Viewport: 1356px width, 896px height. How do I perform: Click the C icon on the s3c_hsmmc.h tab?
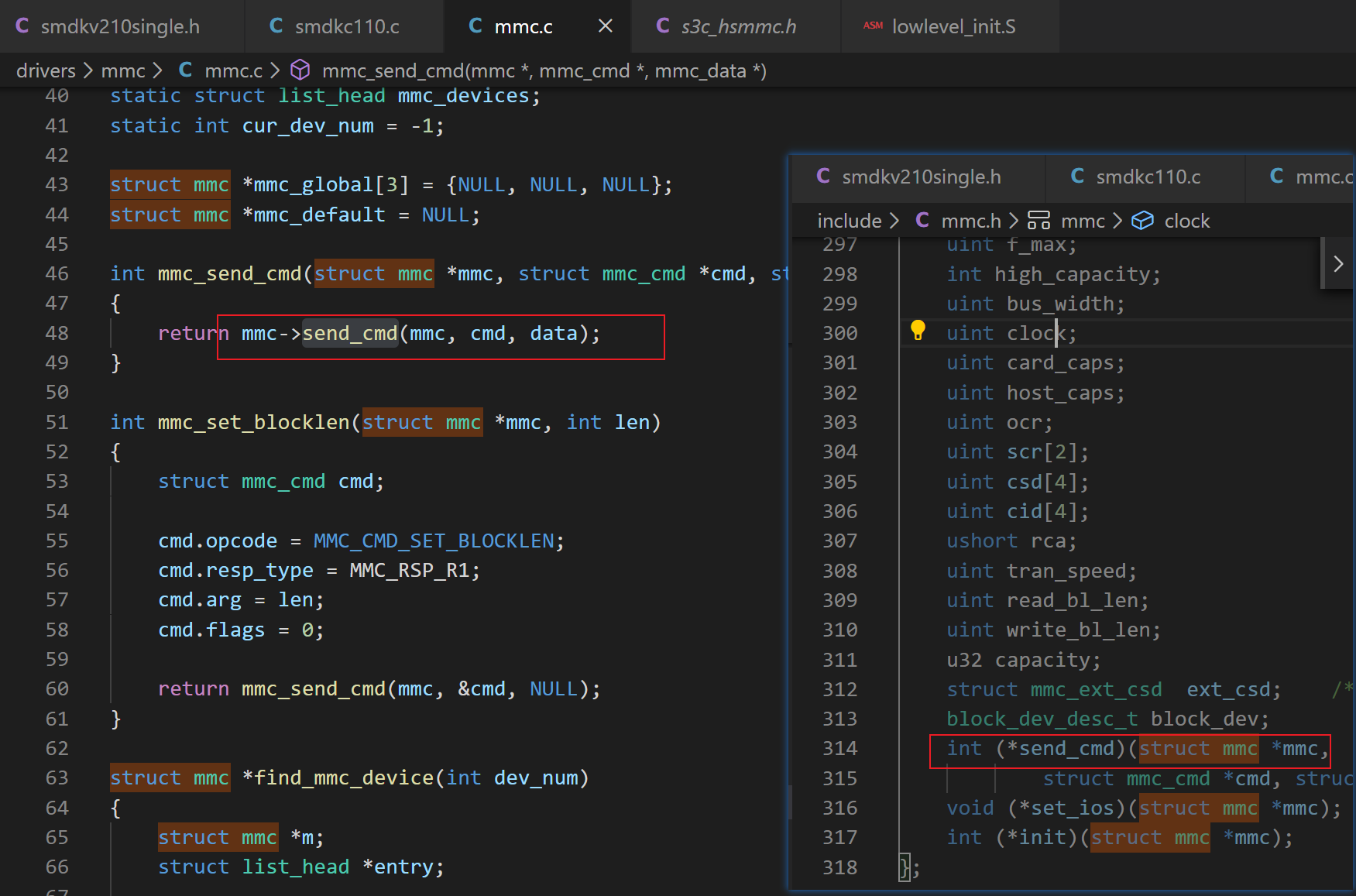663,26
